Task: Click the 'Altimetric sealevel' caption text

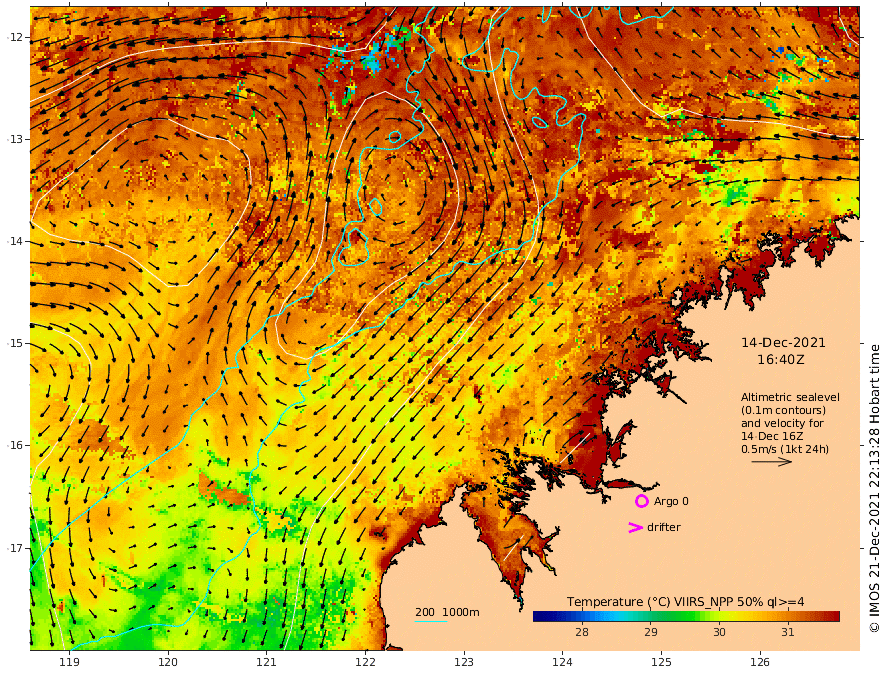Action: pos(790,397)
